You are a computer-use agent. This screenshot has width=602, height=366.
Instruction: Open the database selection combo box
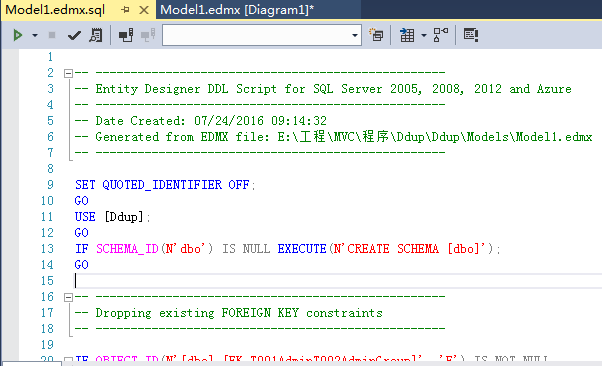(262, 35)
